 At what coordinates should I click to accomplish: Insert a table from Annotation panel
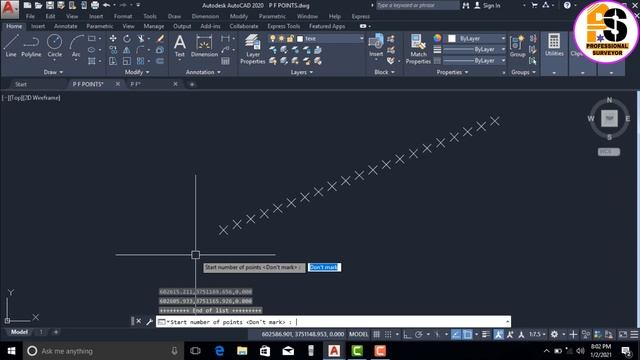(x=225, y=61)
